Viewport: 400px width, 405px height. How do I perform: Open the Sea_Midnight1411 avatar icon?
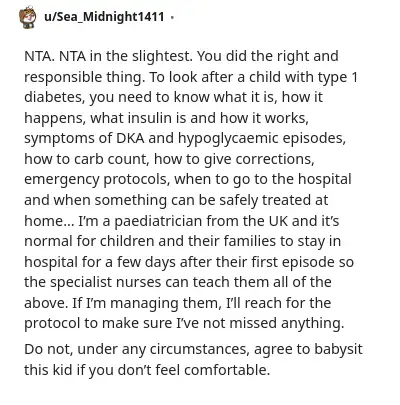(28, 17)
